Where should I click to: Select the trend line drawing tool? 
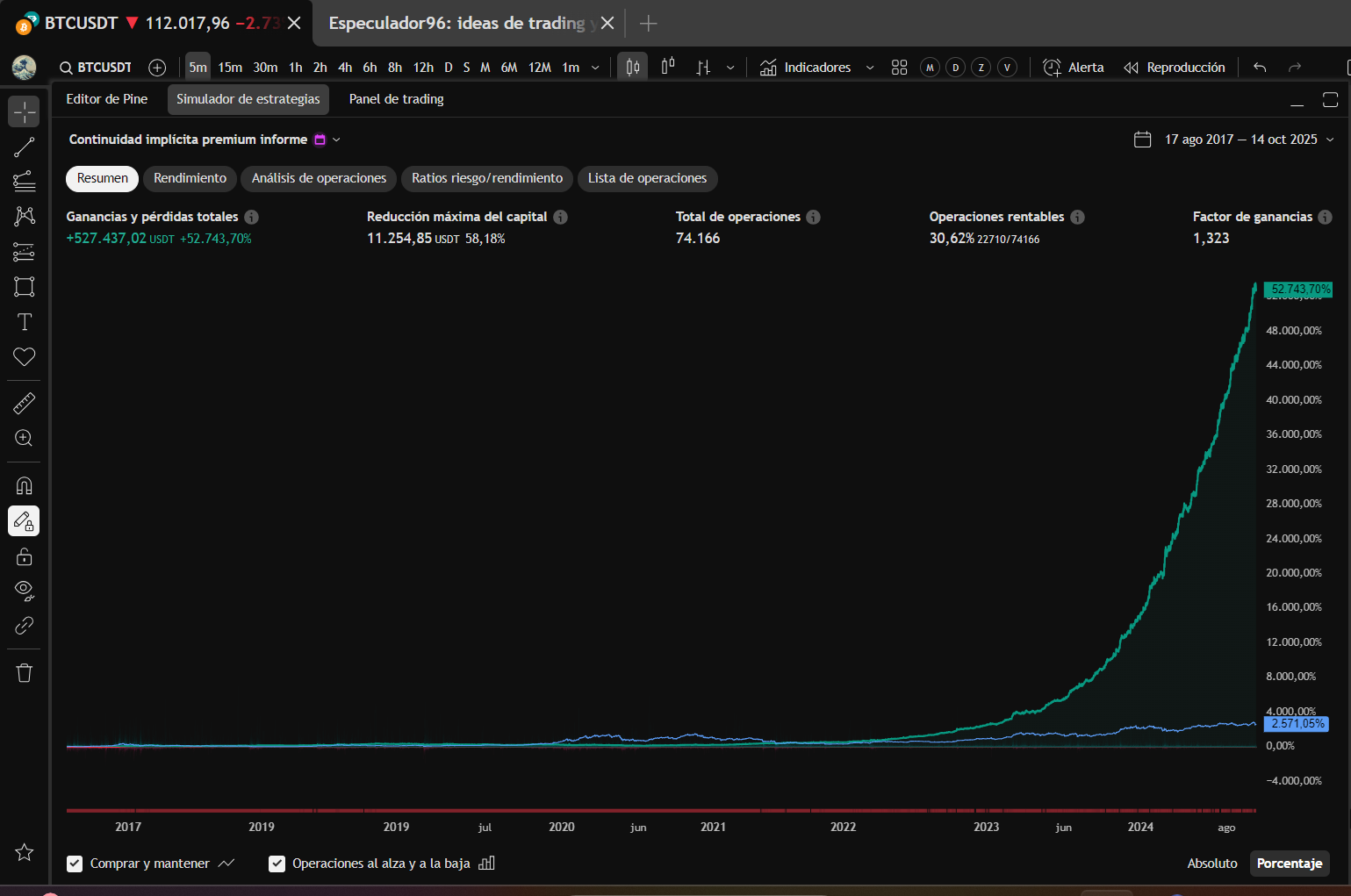point(24,147)
